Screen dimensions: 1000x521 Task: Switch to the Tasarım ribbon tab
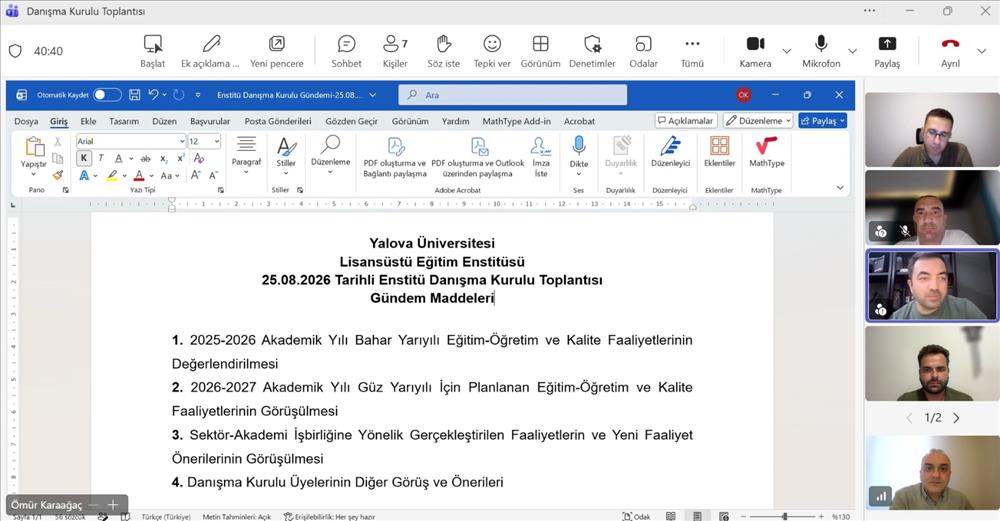tap(124, 121)
